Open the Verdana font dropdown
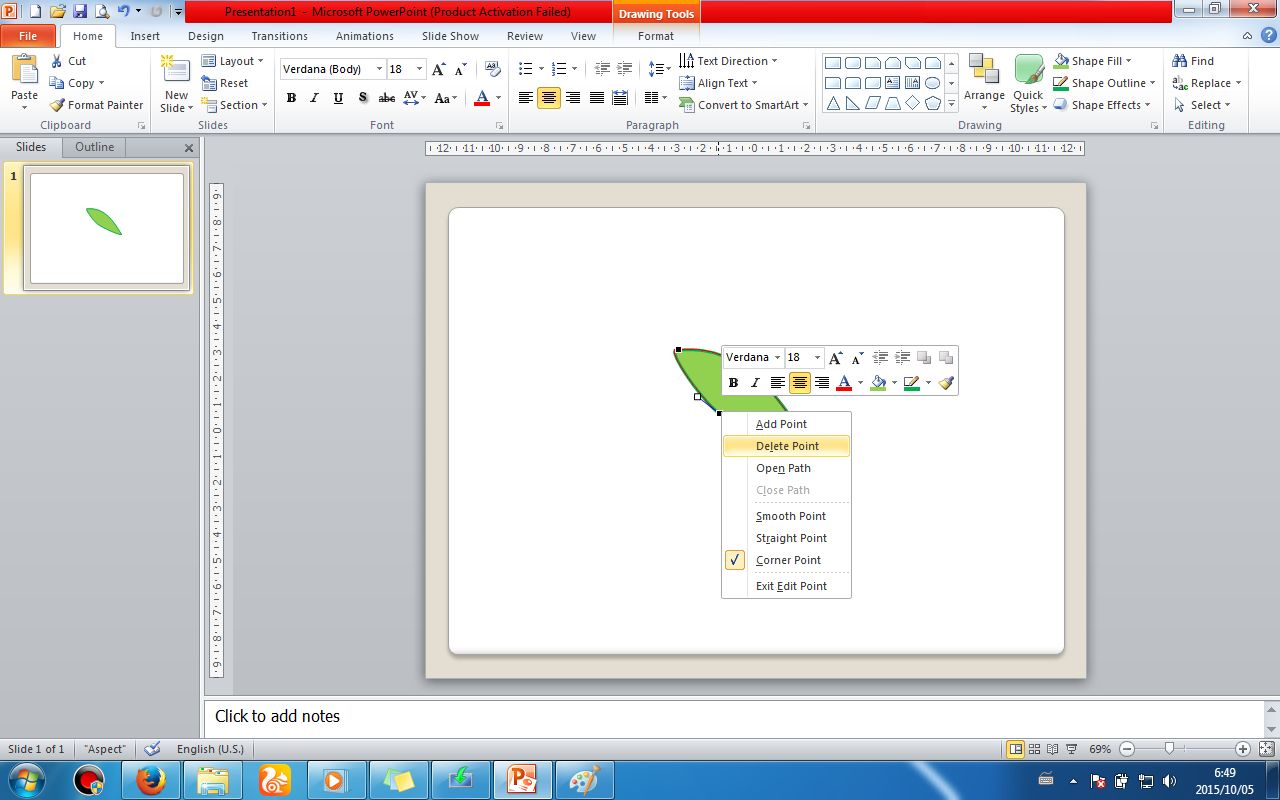The image size is (1280, 800). point(379,69)
